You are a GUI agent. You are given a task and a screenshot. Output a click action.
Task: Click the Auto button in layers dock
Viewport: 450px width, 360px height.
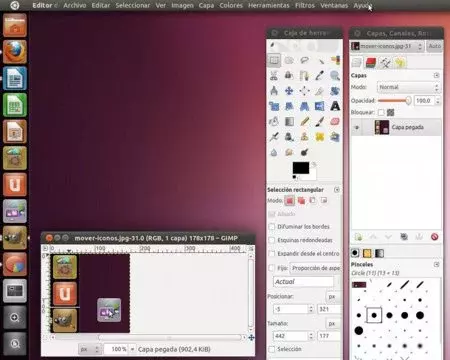tap(434, 46)
